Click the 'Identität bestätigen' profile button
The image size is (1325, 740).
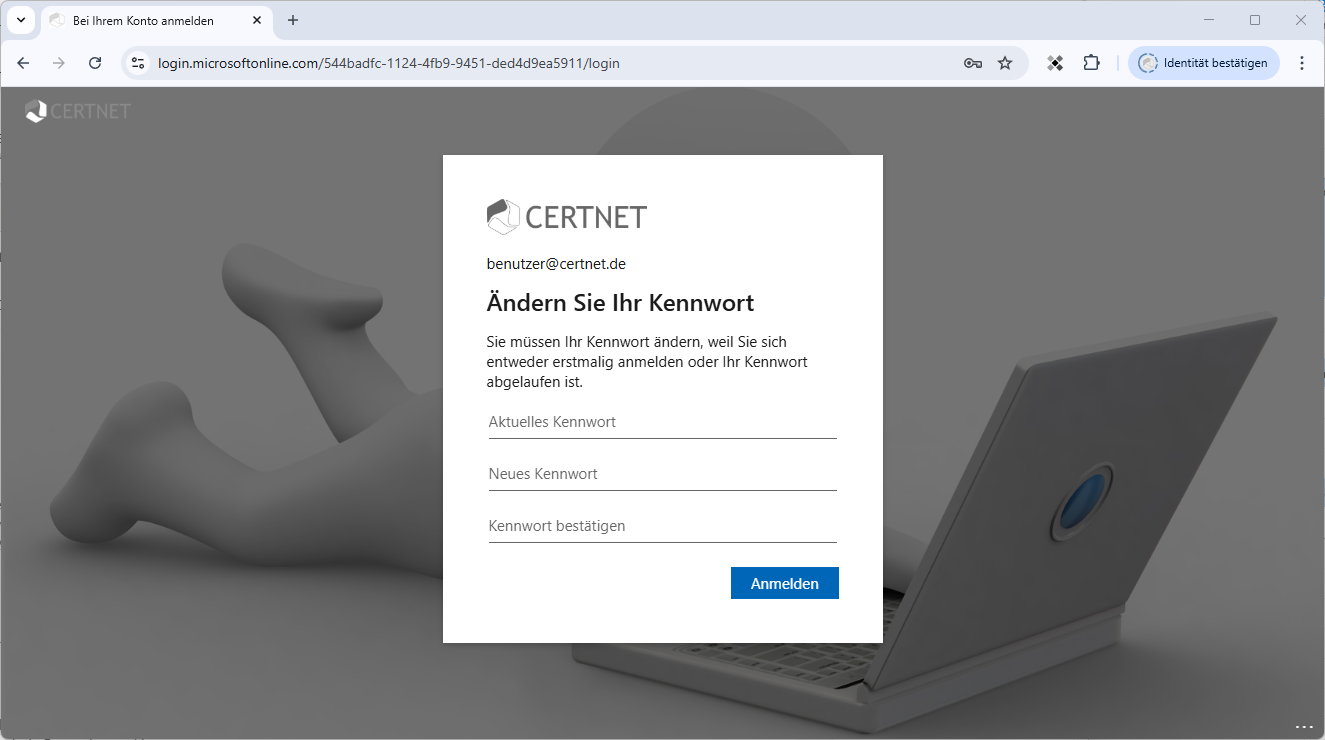1203,63
